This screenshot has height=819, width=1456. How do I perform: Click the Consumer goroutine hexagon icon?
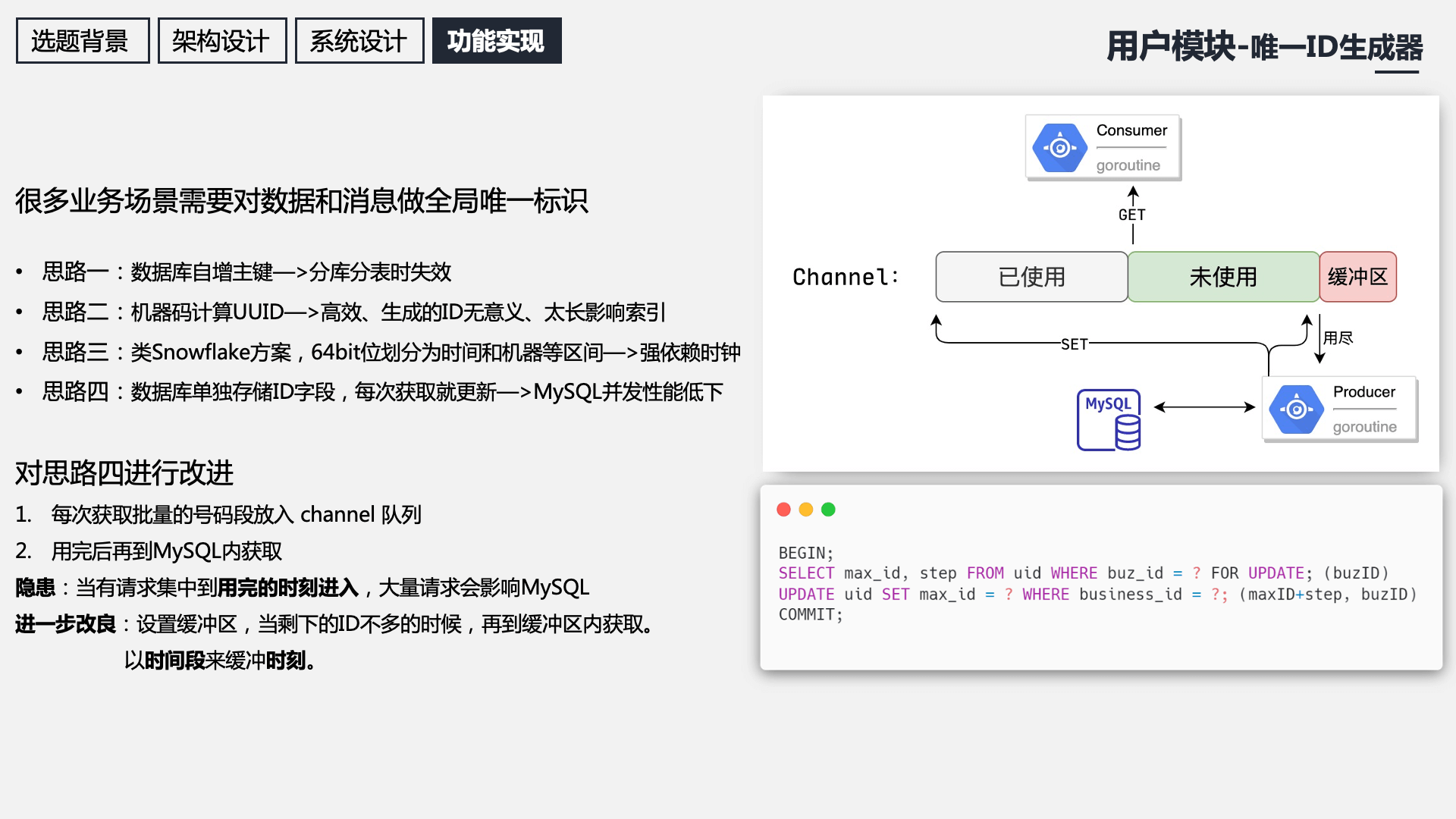[x=1059, y=148]
